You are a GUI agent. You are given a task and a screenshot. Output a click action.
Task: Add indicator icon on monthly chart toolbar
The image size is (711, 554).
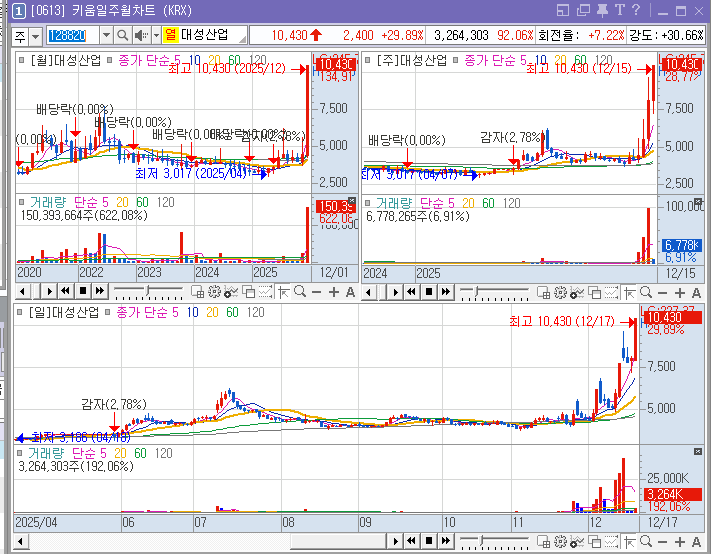231,292
